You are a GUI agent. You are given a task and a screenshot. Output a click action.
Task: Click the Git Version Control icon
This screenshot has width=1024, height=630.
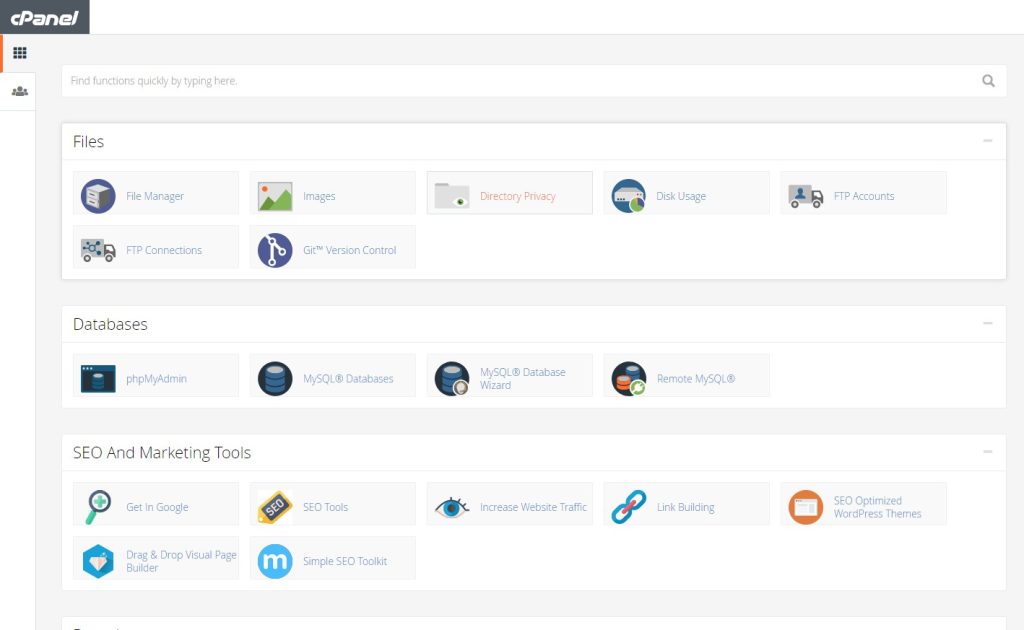[x=275, y=250]
